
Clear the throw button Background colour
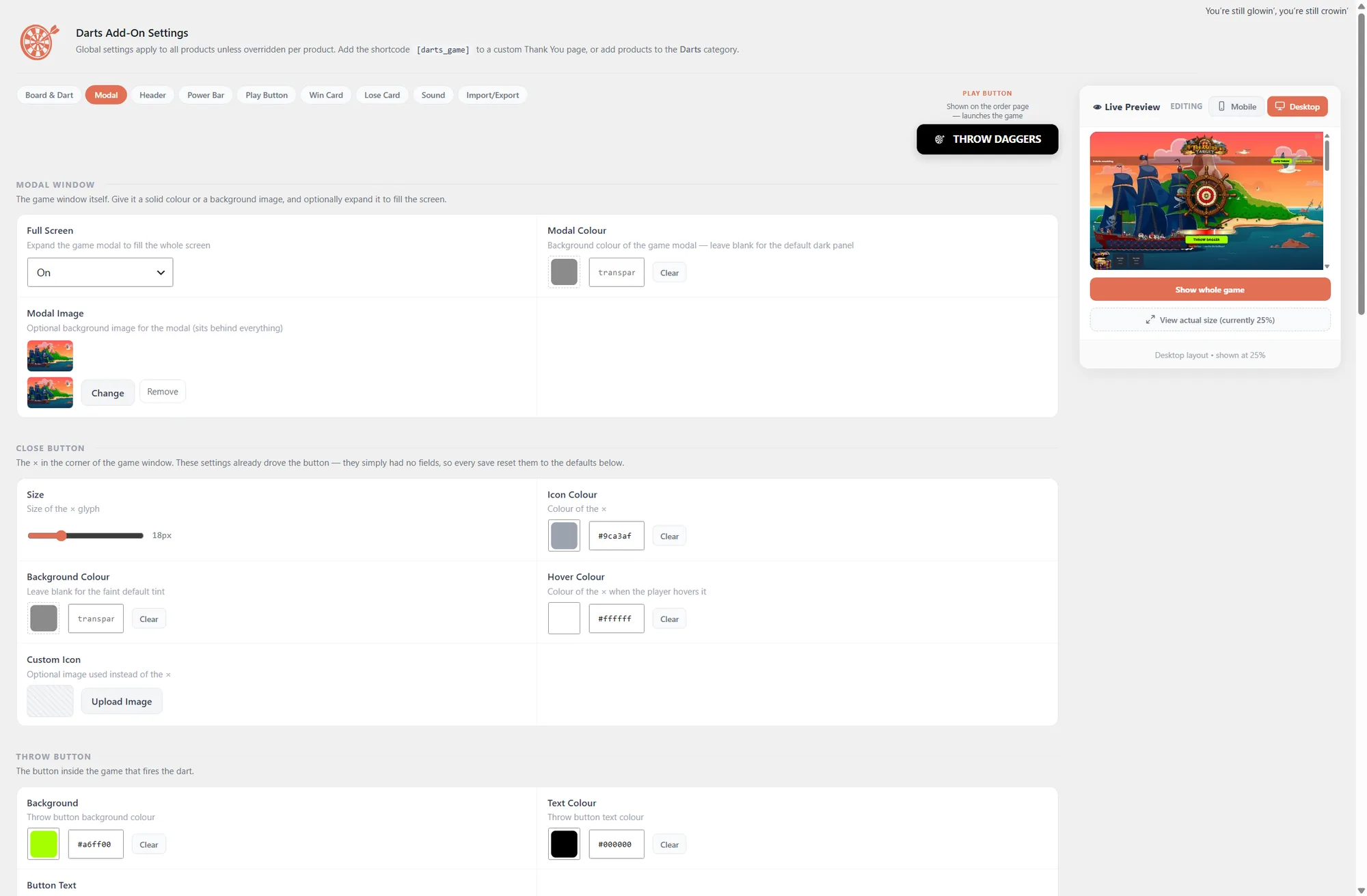click(x=148, y=845)
